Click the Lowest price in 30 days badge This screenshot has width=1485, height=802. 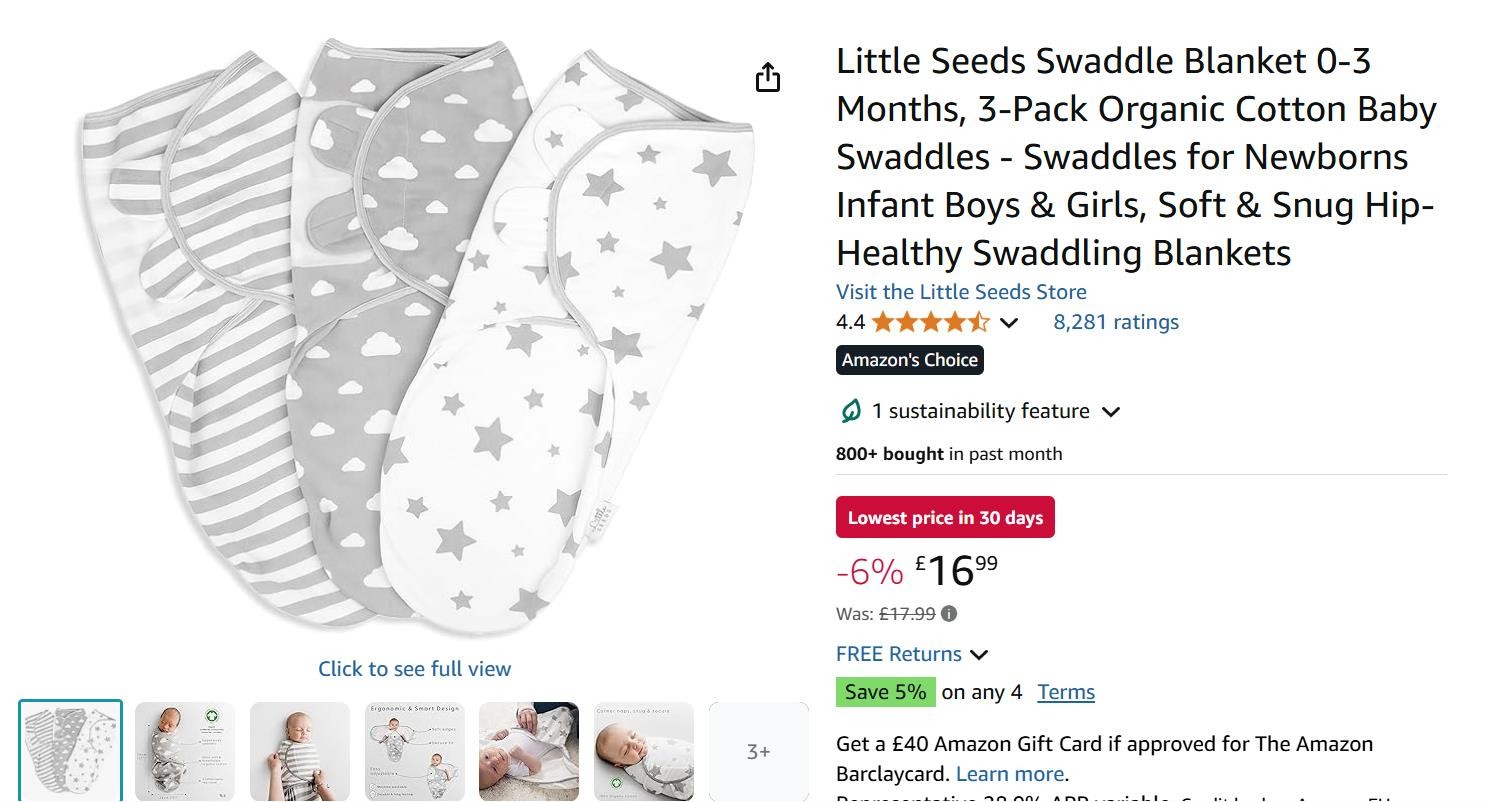[x=945, y=518]
